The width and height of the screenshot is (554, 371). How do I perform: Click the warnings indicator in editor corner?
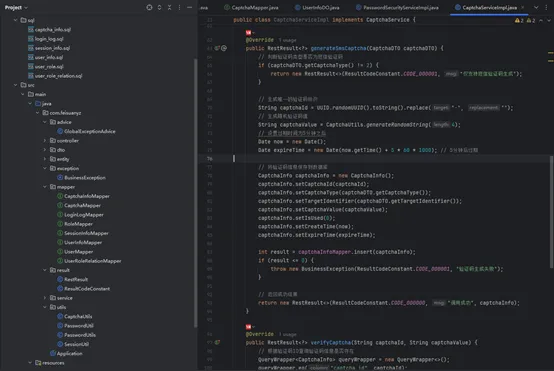(525, 20)
